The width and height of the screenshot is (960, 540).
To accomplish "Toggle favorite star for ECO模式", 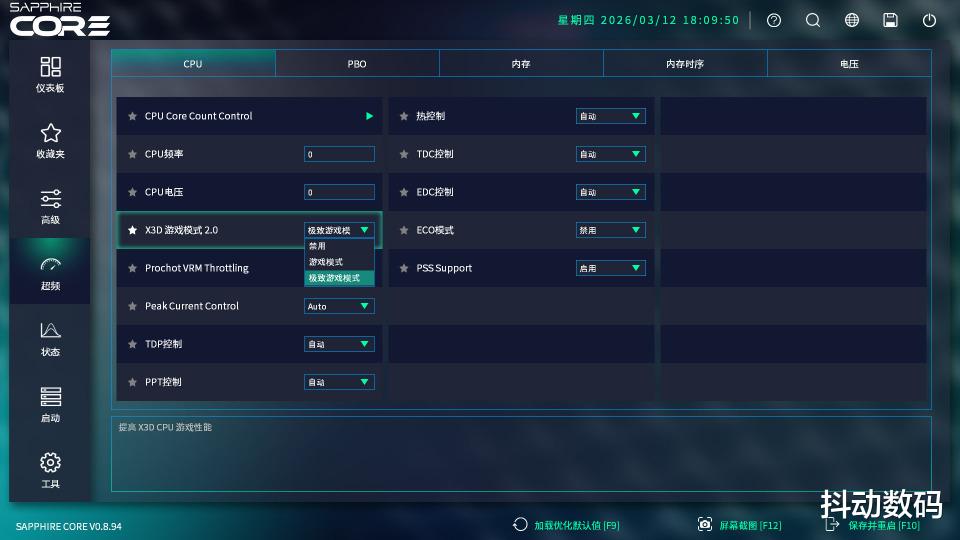I will coord(404,230).
